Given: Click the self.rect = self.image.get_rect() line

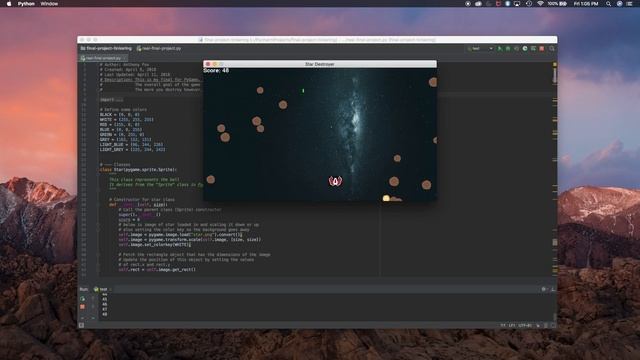Looking at the screenshot, I should 157,270.
